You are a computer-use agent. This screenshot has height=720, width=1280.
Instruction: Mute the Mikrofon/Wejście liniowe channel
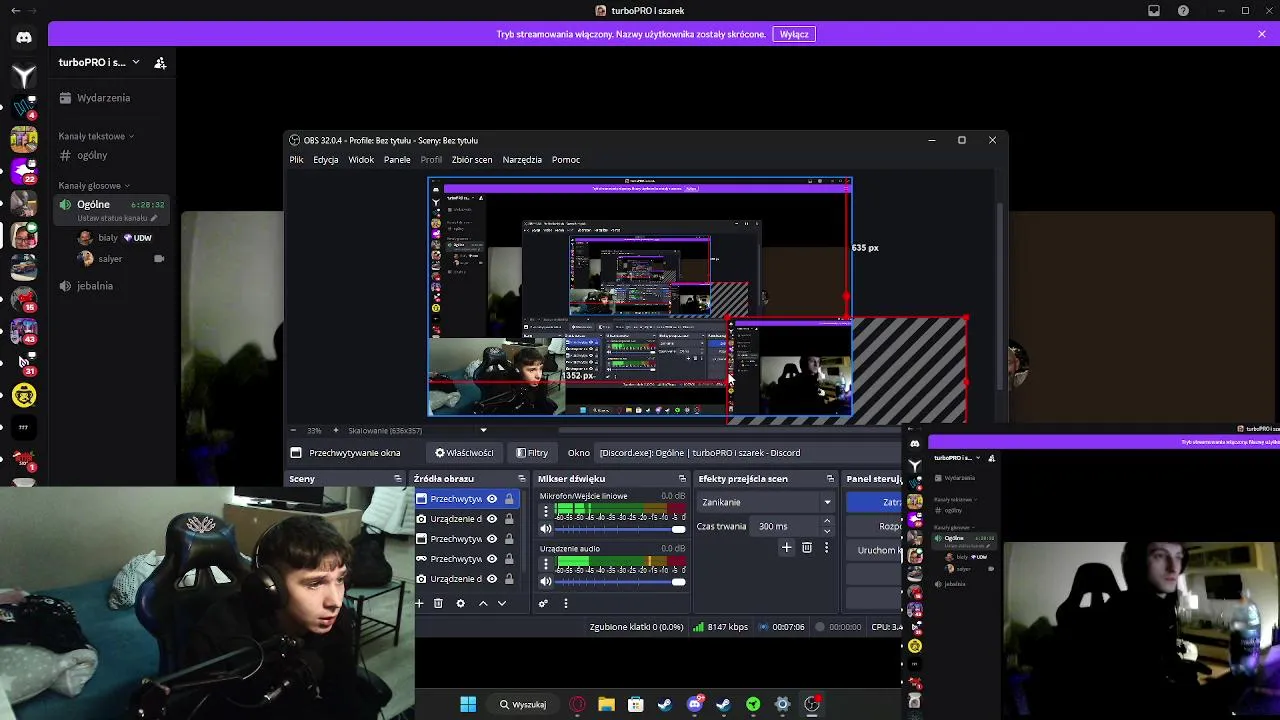(x=546, y=529)
